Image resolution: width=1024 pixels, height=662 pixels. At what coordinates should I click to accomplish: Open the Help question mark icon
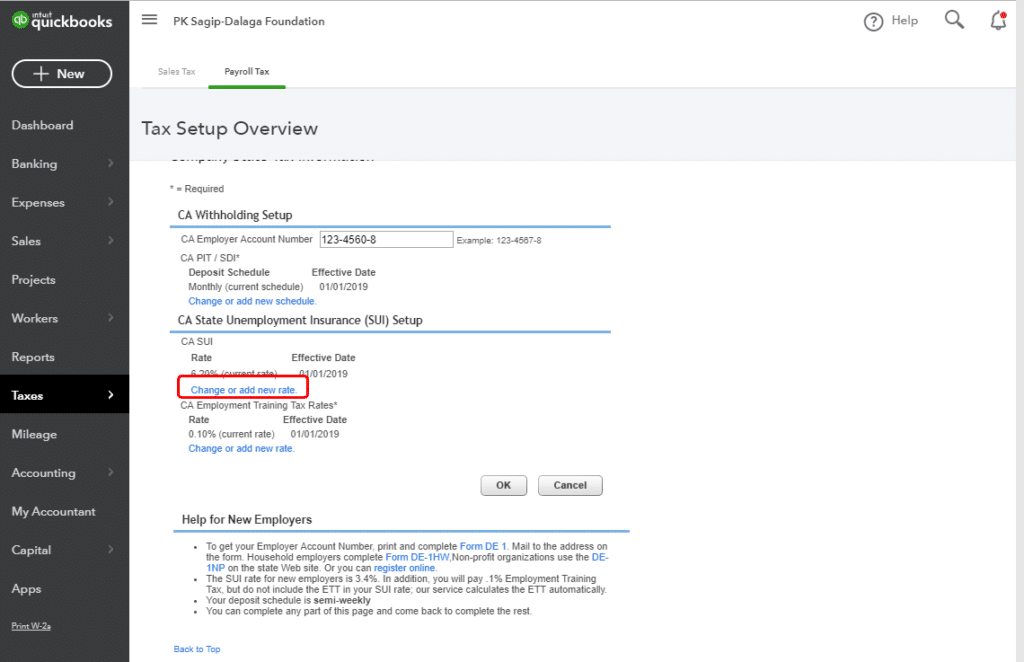pos(873,22)
